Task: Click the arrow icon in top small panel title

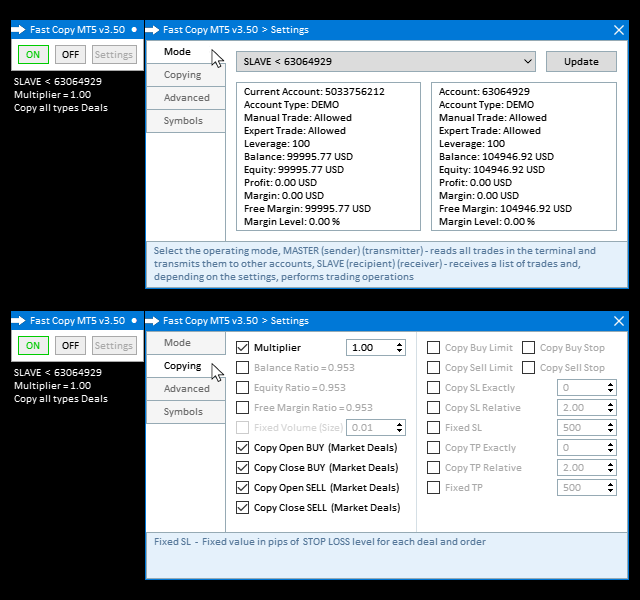Action: (x=18, y=30)
